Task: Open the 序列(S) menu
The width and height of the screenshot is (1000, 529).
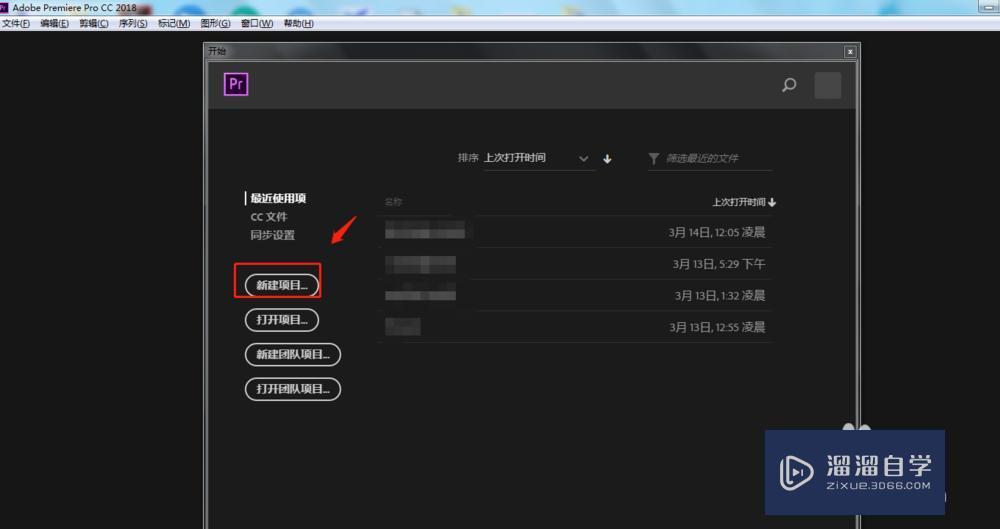Action: pyautogui.click(x=133, y=24)
